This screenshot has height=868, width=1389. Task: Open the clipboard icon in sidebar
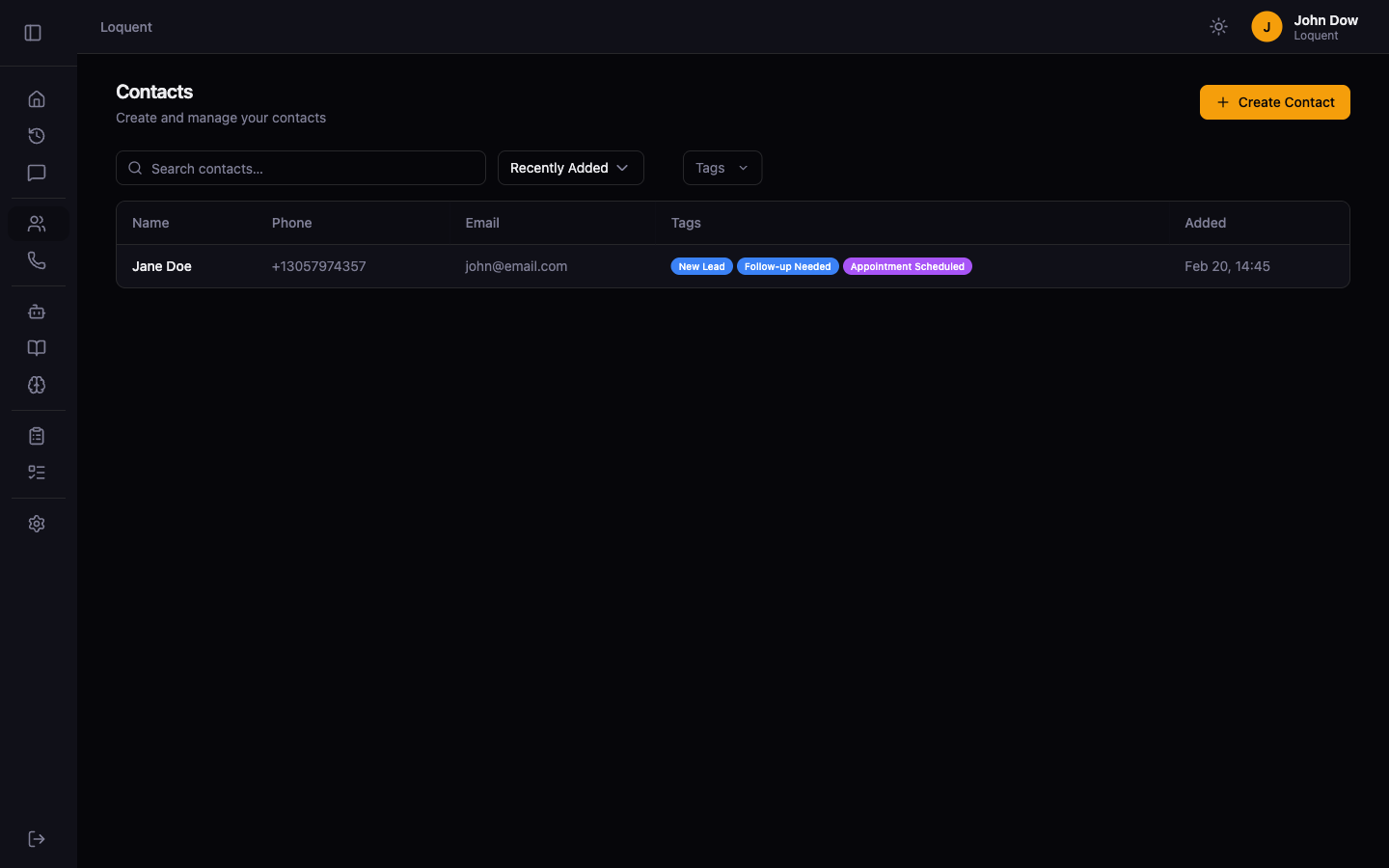(37, 436)
